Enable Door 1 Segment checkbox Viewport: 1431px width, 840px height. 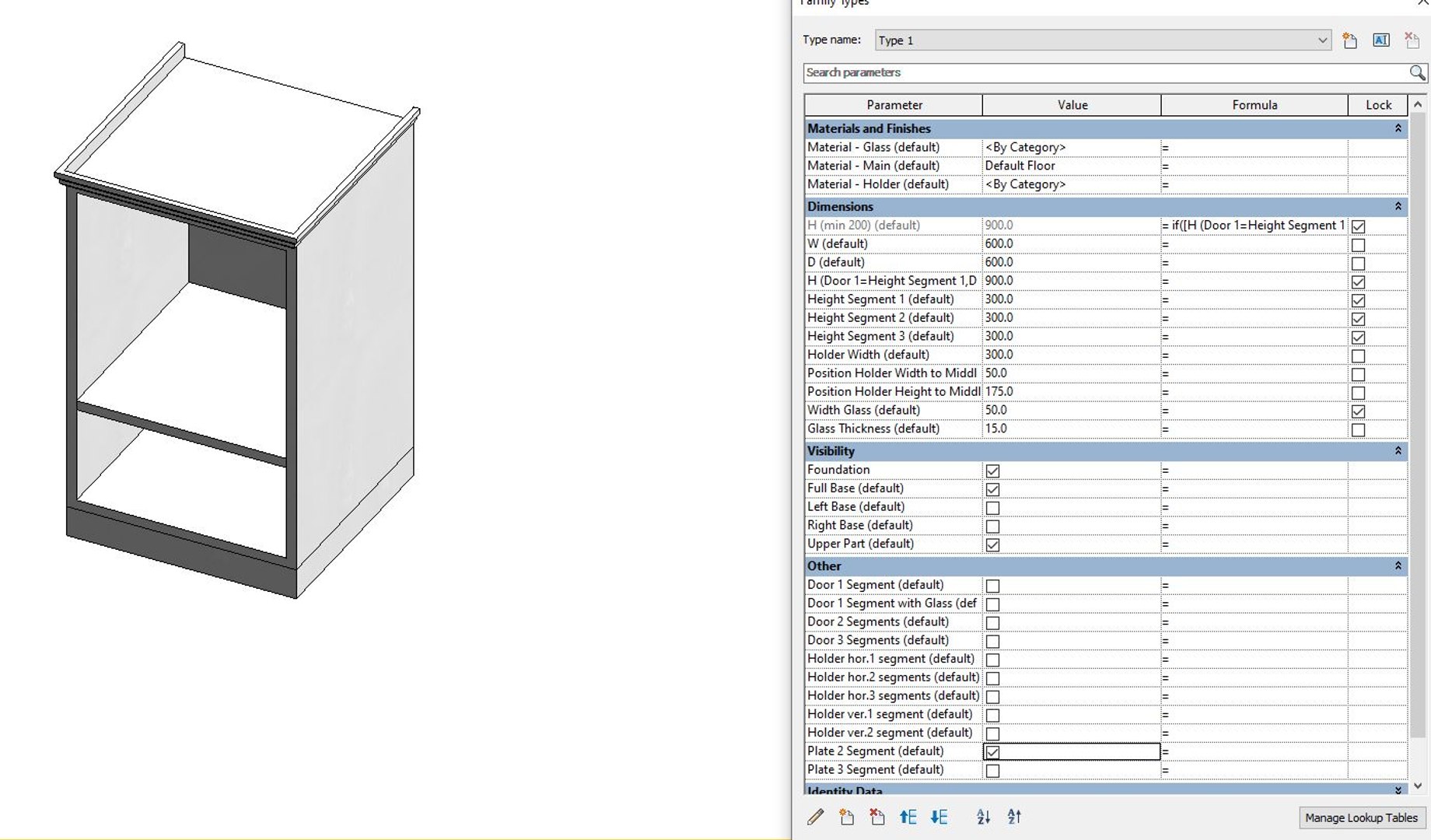992,586
